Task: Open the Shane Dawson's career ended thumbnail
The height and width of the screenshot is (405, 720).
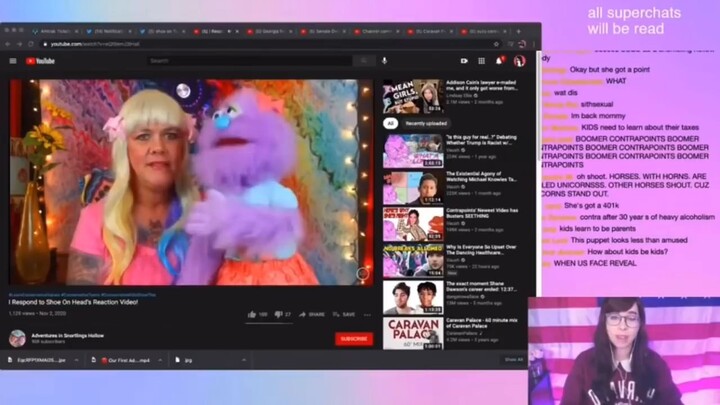Action: 413,298
